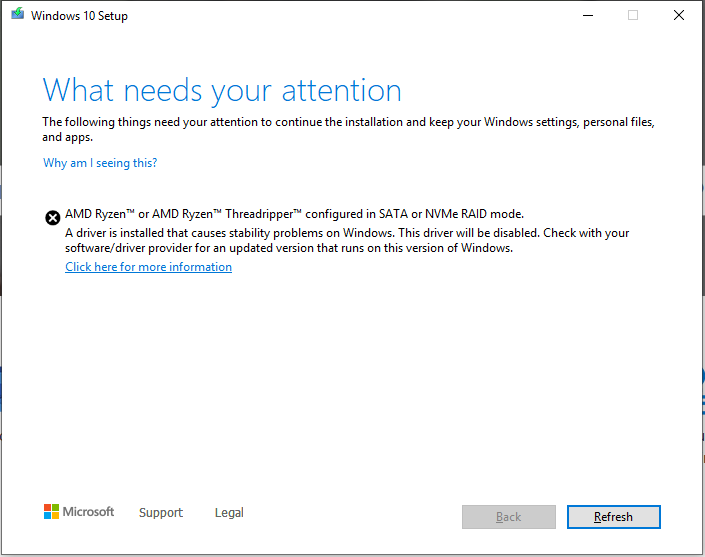Click 'A driver is installed that causes stability problems' text
This screenshot has height=557, width=705.
347,240
